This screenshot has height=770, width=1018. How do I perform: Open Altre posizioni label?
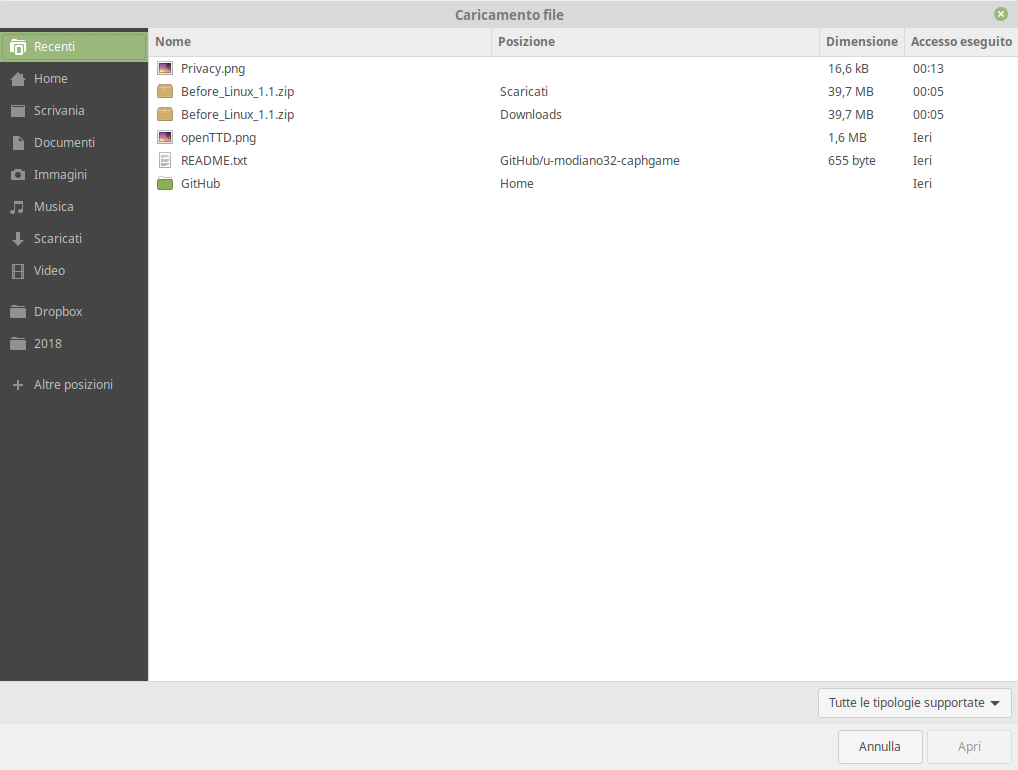(73, 384)
